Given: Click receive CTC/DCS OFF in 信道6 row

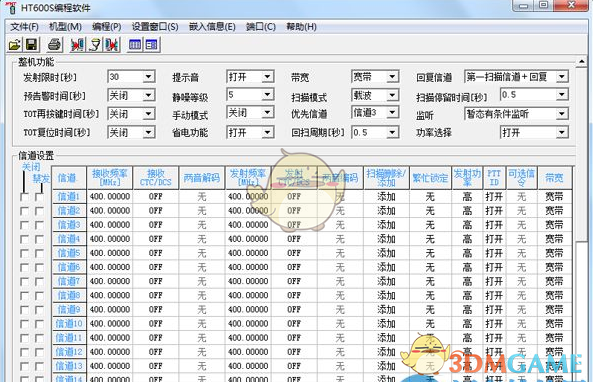Looking at the screenshot, I should click(x=156, y=267).
